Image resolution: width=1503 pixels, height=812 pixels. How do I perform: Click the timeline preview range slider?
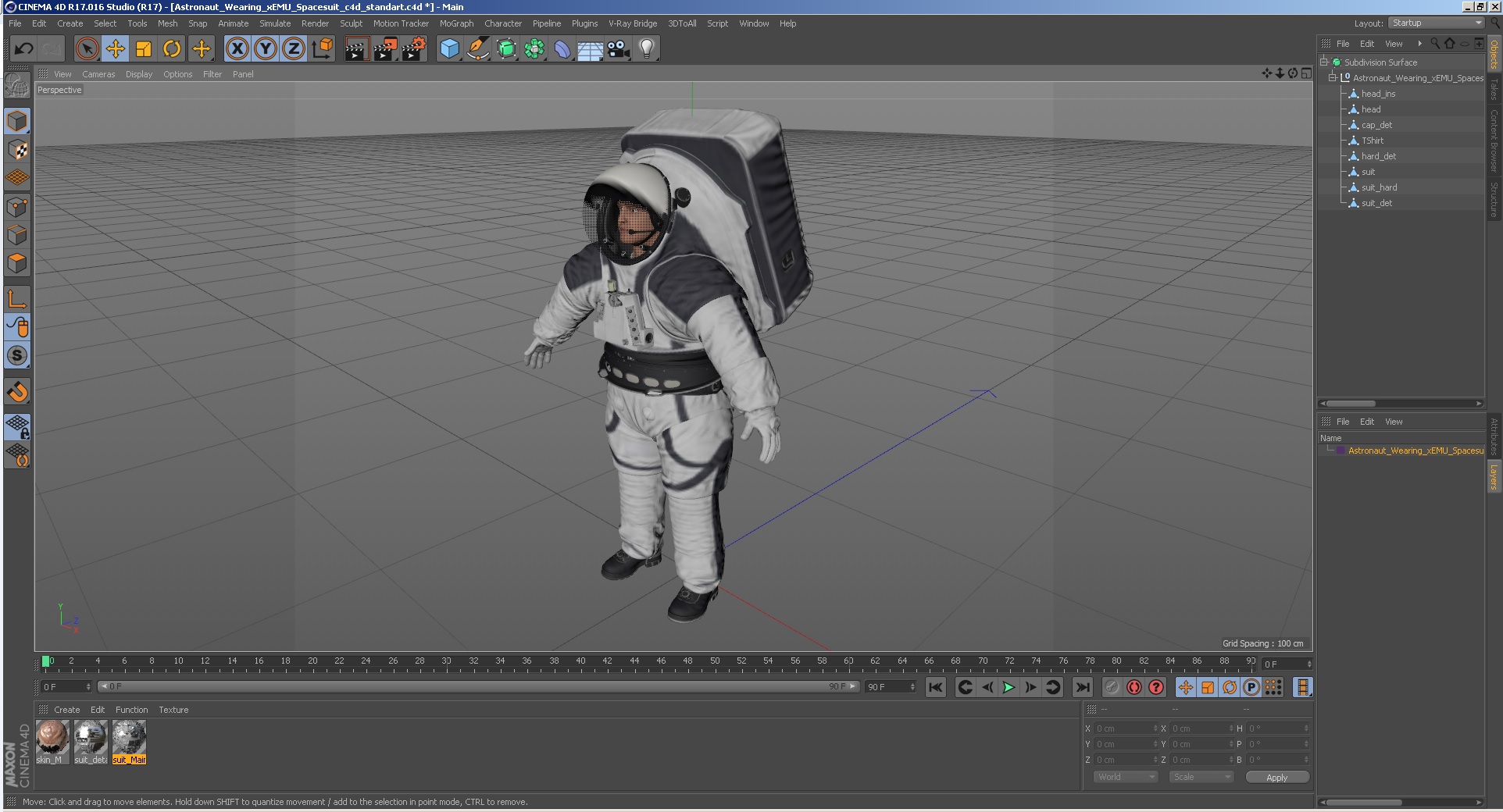[x=479, y=686]
